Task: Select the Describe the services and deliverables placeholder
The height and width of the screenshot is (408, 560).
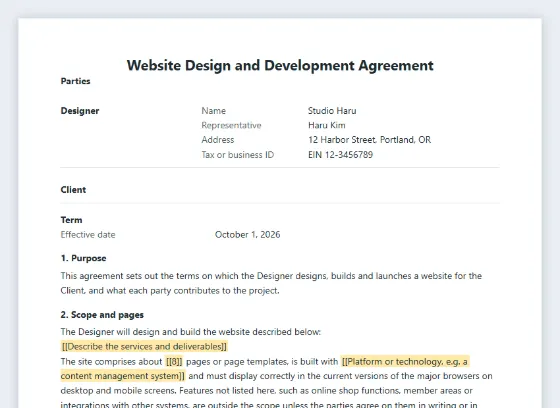Action: point(144,347)
